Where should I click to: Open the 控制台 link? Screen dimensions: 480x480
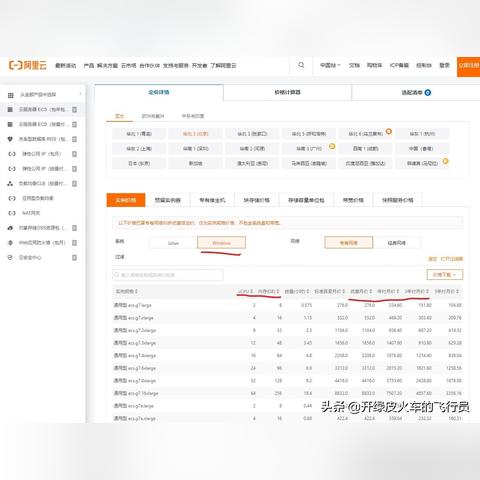click(x=424, y=65)
